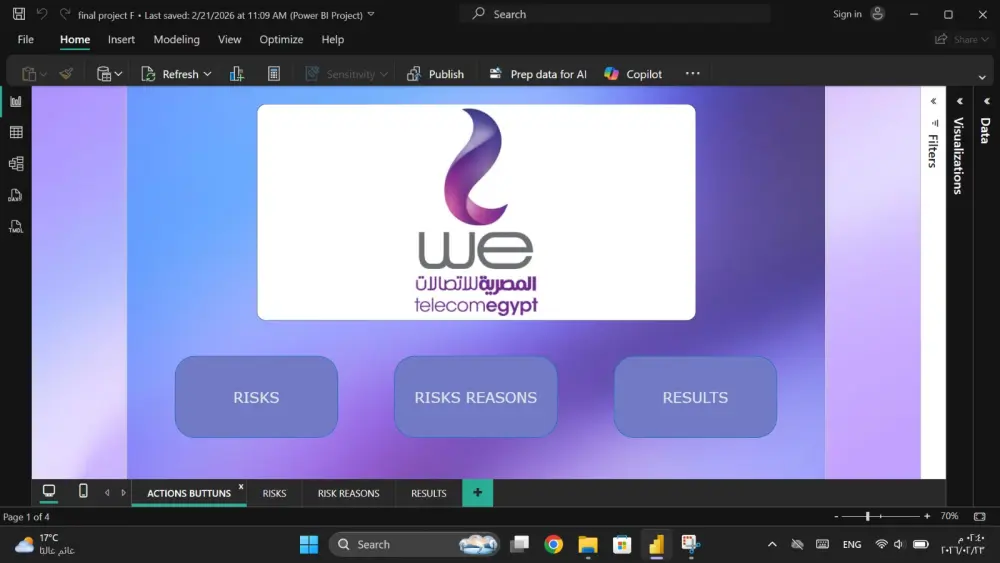Open the Modeling ribbon tab
The height and width of the screenshot is (563, 1000).
[177, 40]
